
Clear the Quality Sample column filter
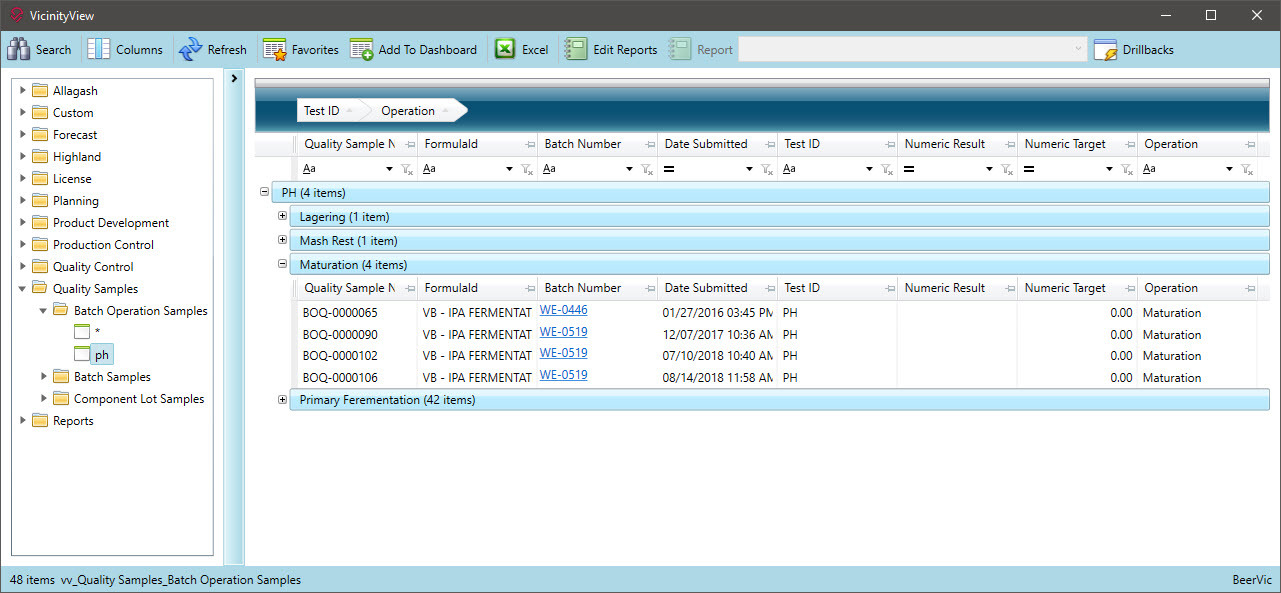point(407,170)
